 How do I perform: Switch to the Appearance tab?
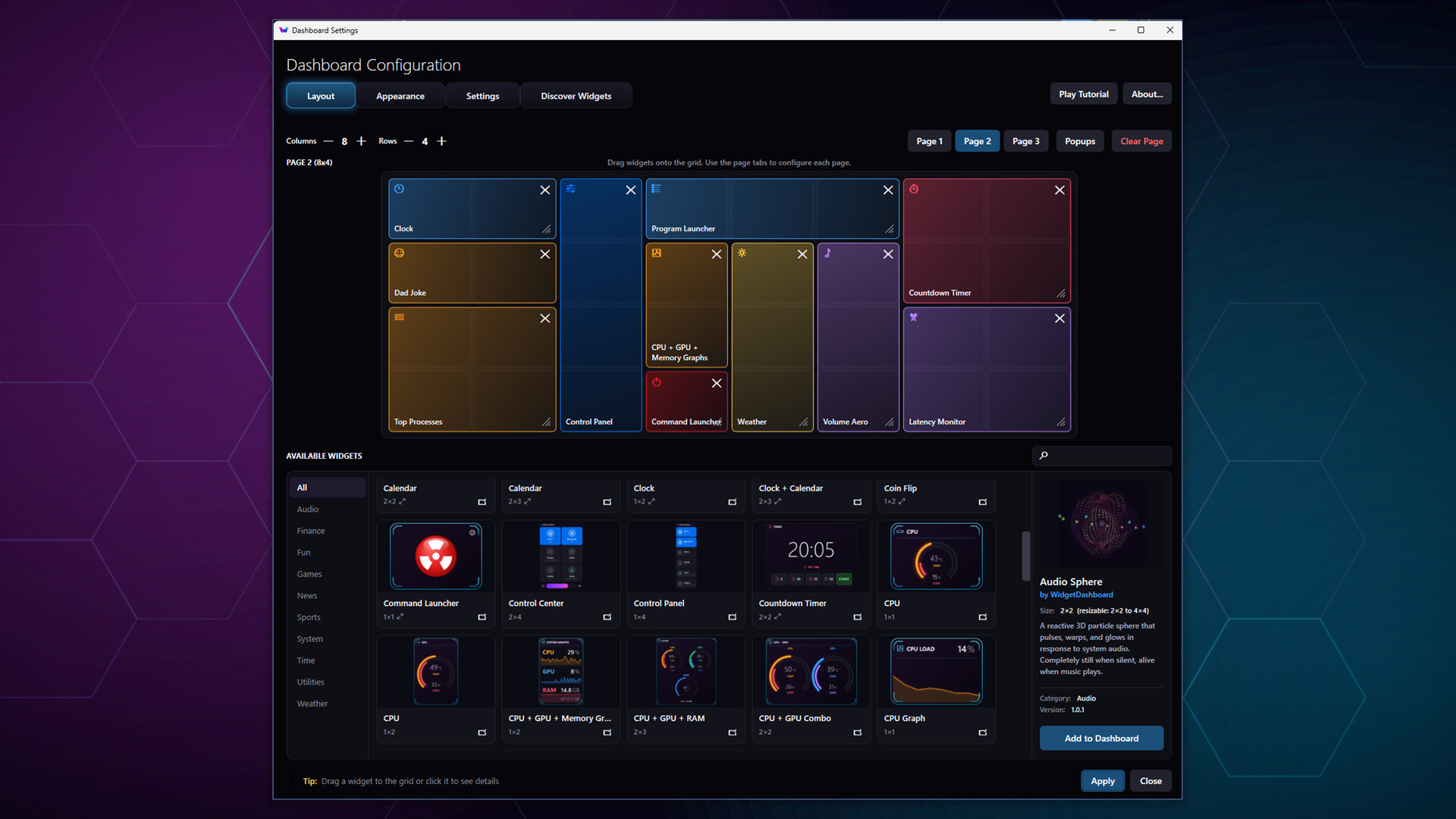click(400, 96)
